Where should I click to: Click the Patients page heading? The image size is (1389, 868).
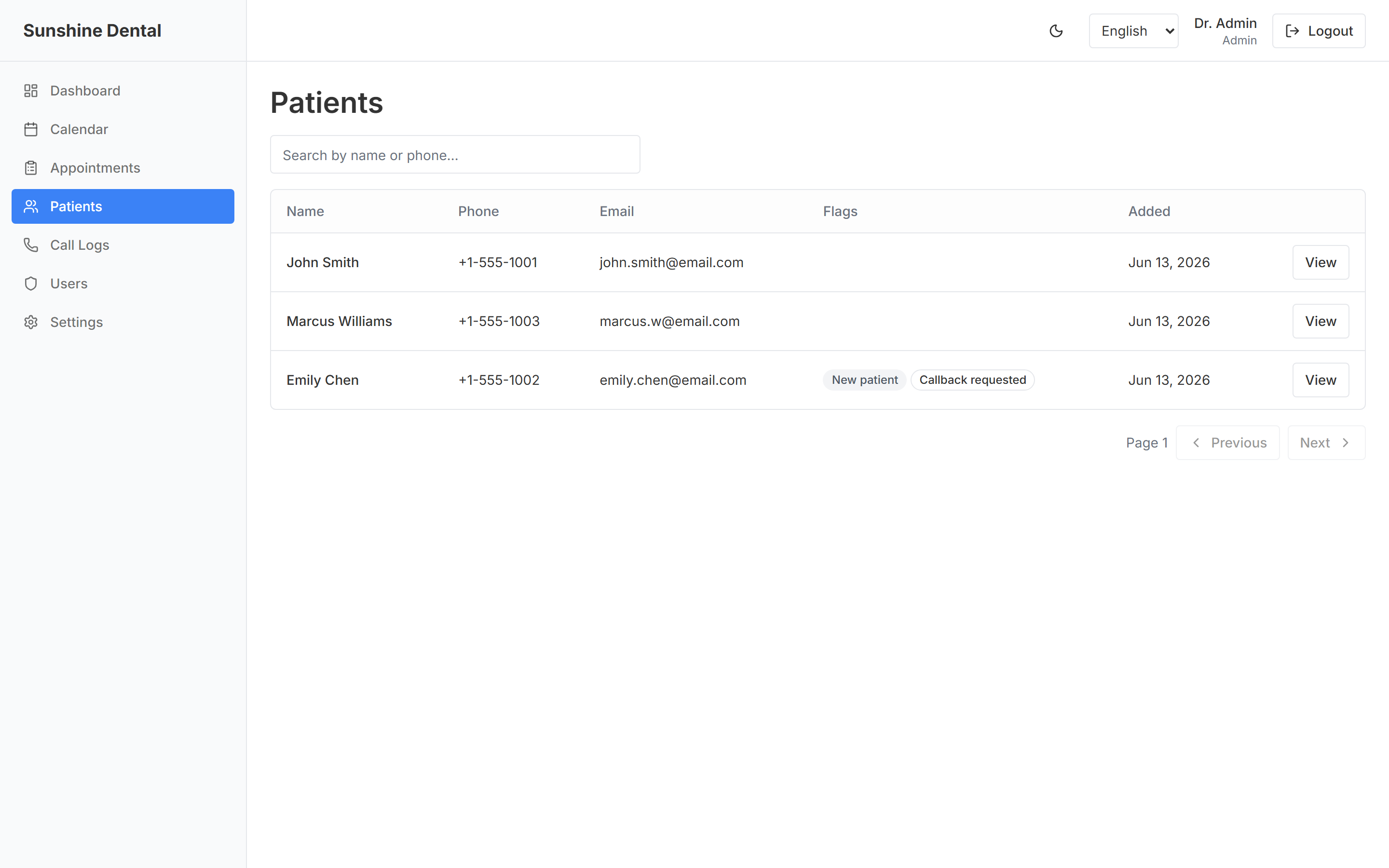[327, 103]
